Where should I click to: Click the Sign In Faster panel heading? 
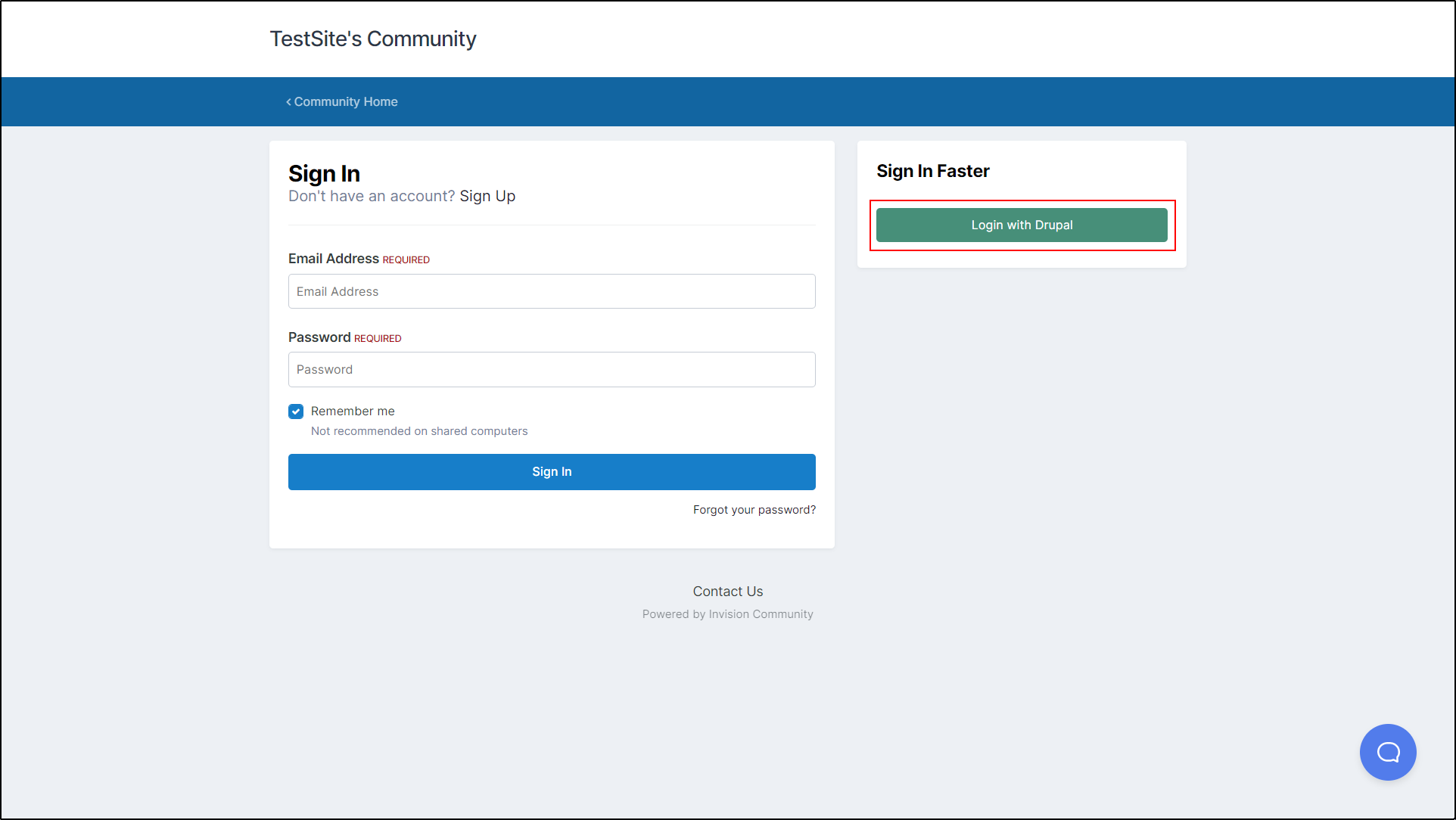coord(932,171)
